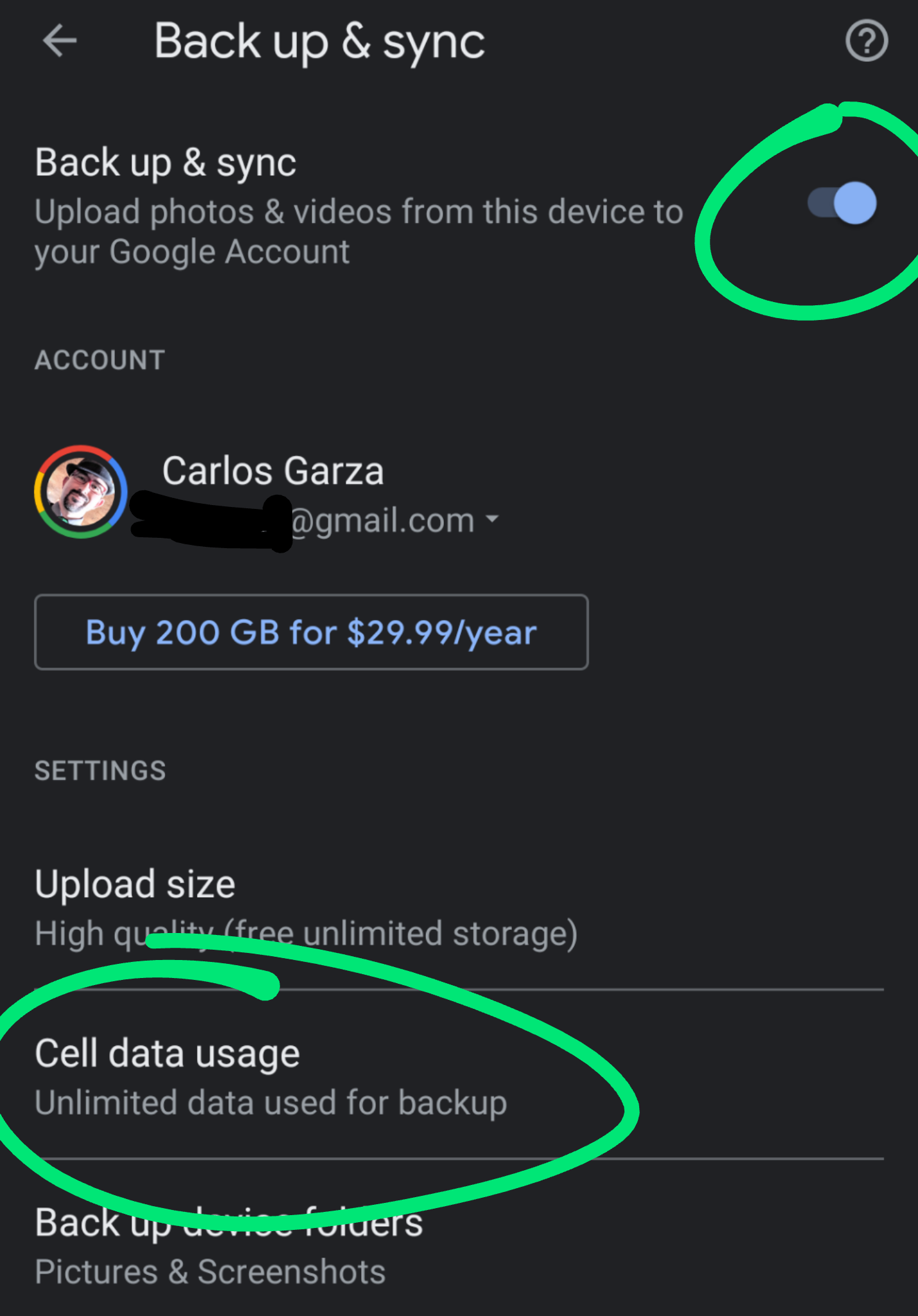This screenshot has width=918, height=1316.
Task: Tap the Back up & sync page title
Action: coord(319,42)
